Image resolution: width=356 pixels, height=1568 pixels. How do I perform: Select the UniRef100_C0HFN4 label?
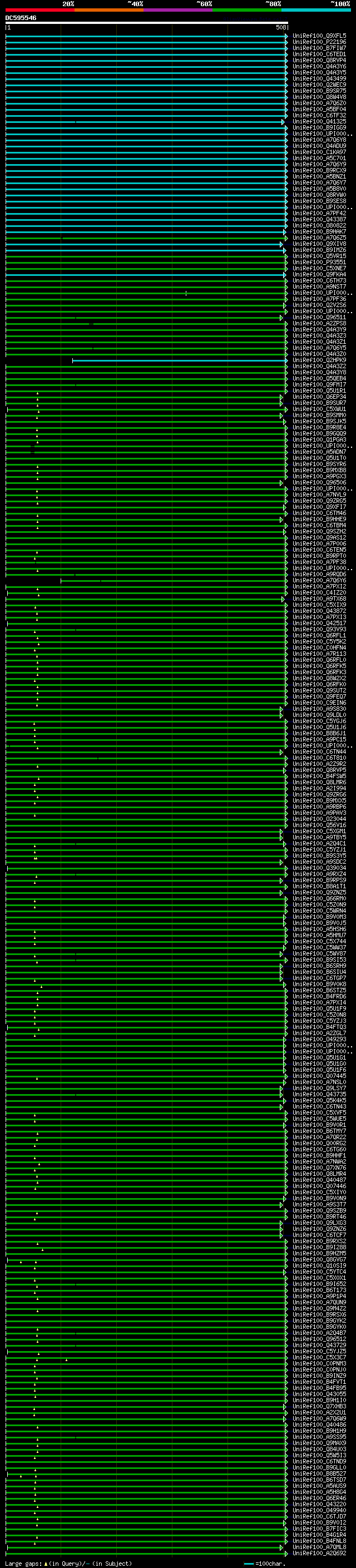pyautogui.click(x=319, y=647)
